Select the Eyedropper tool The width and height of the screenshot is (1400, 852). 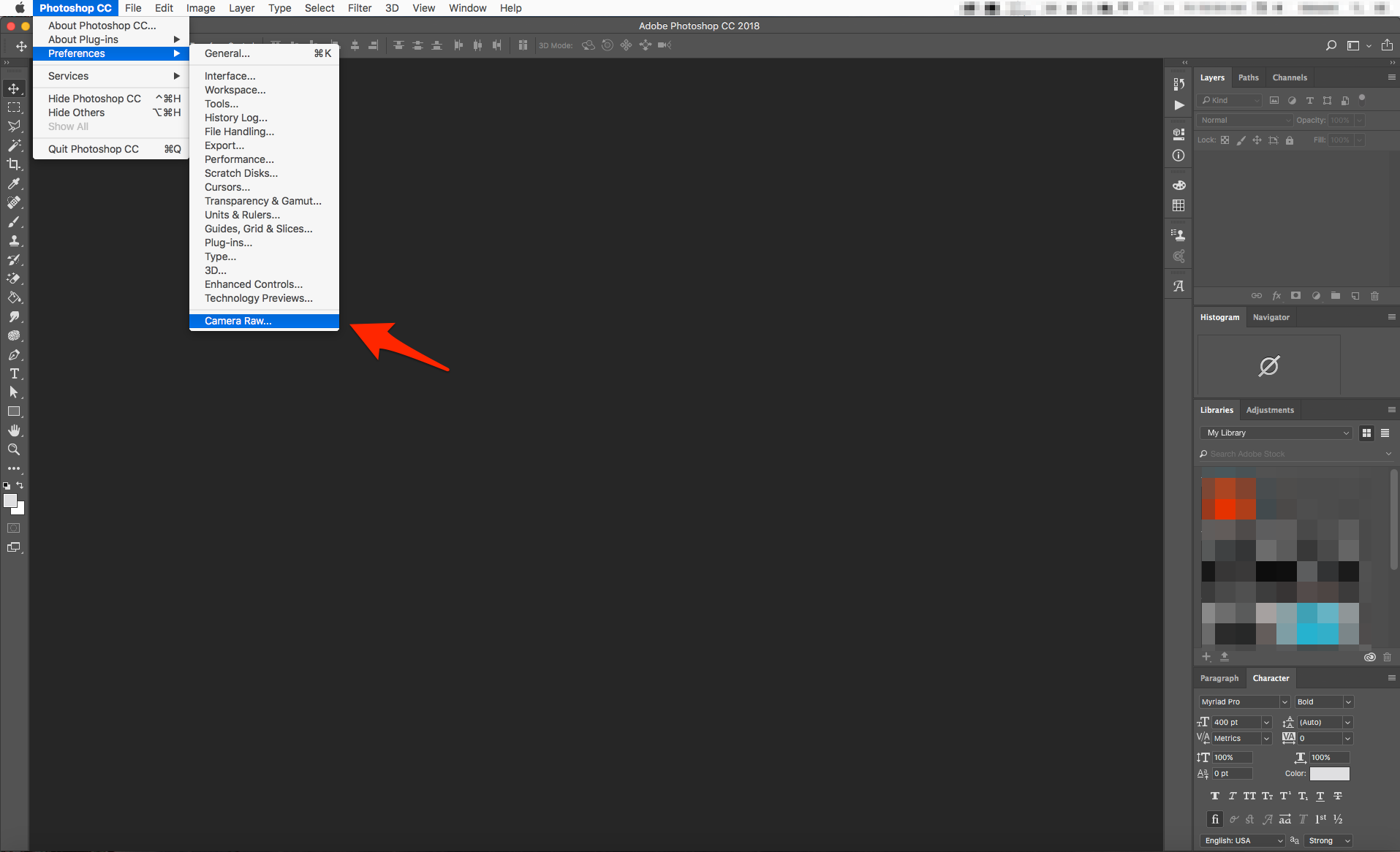click(x=14, y=183)
